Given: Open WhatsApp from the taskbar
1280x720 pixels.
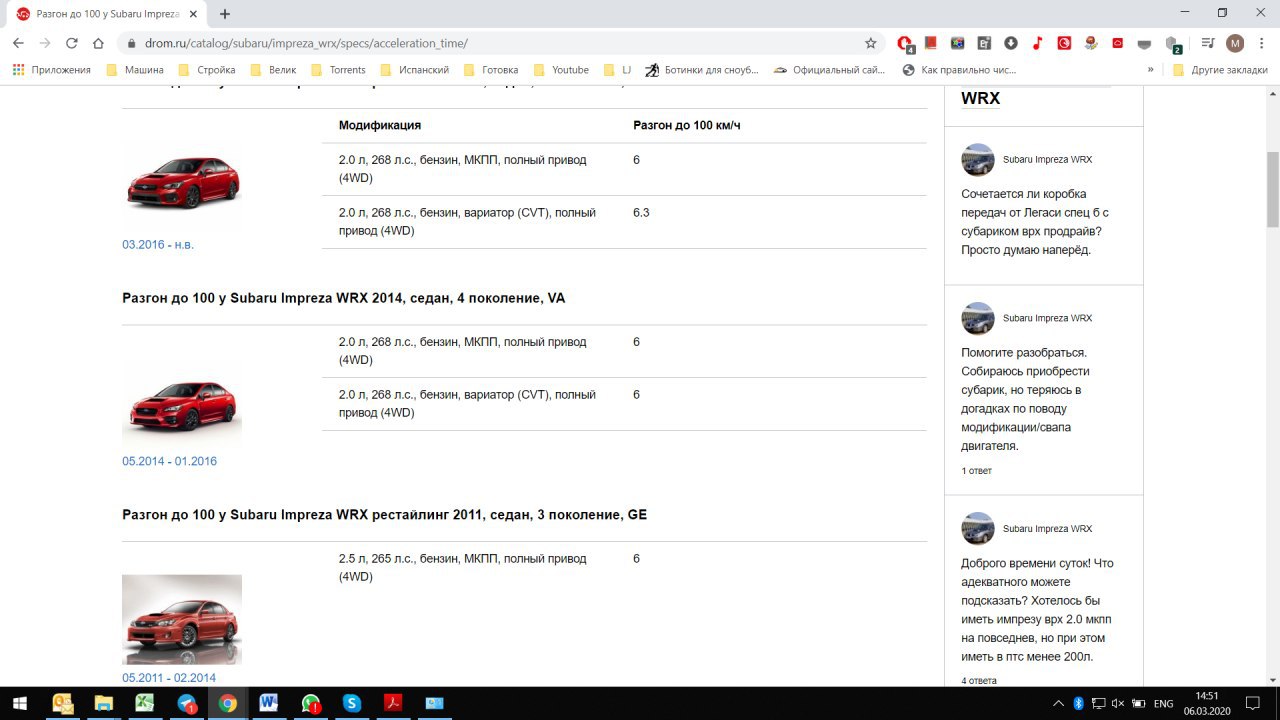Looking at the screenshot, I should [310, 703].
